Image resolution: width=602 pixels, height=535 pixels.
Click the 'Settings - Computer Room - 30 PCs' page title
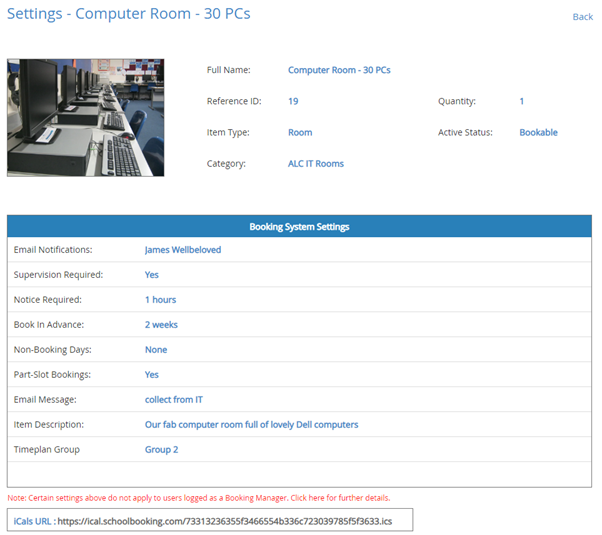coord(129,14)
